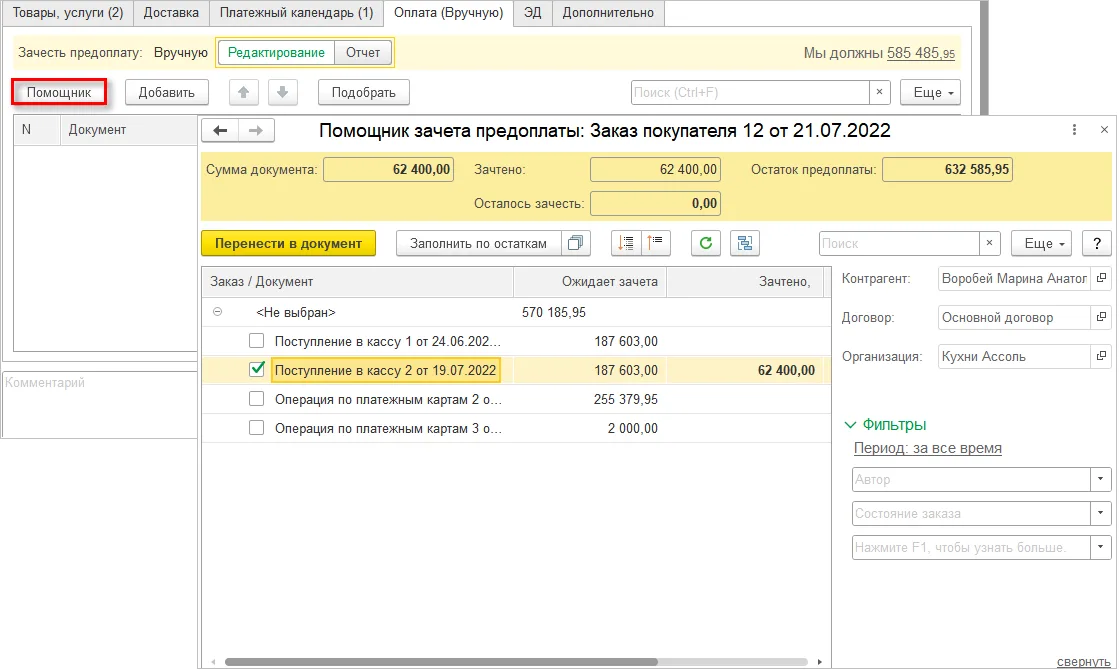Select the Оплата (Вручную) tab

point(448,13)
